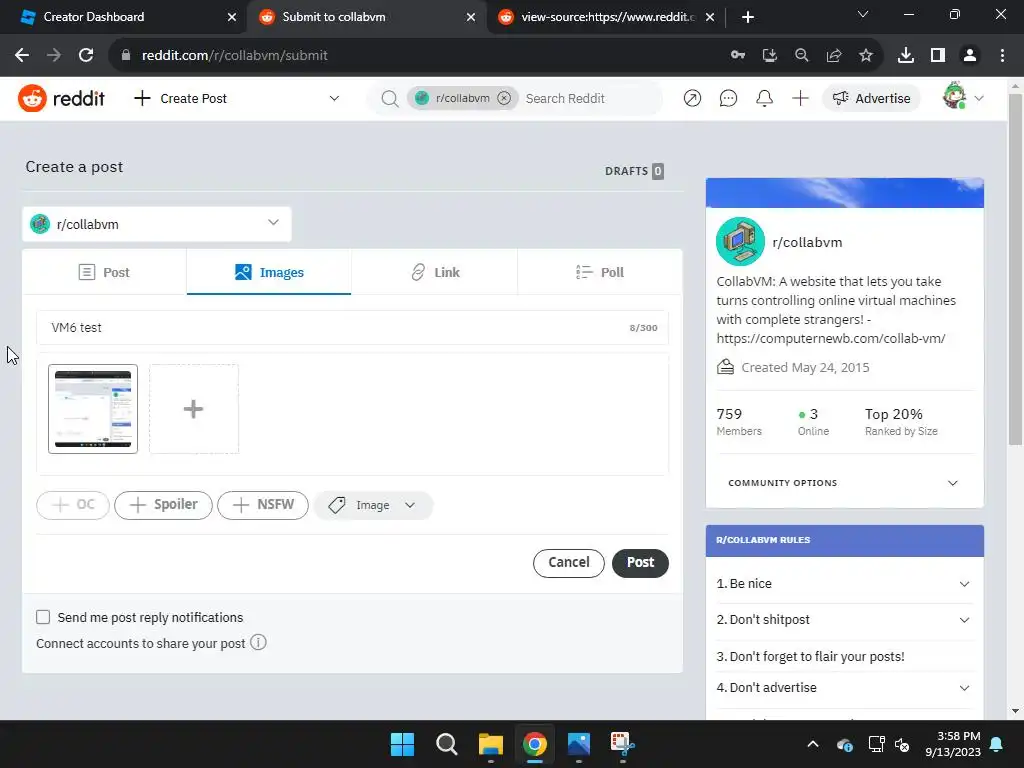Open the clock showing 3:58 PM

tap(953, 744)
